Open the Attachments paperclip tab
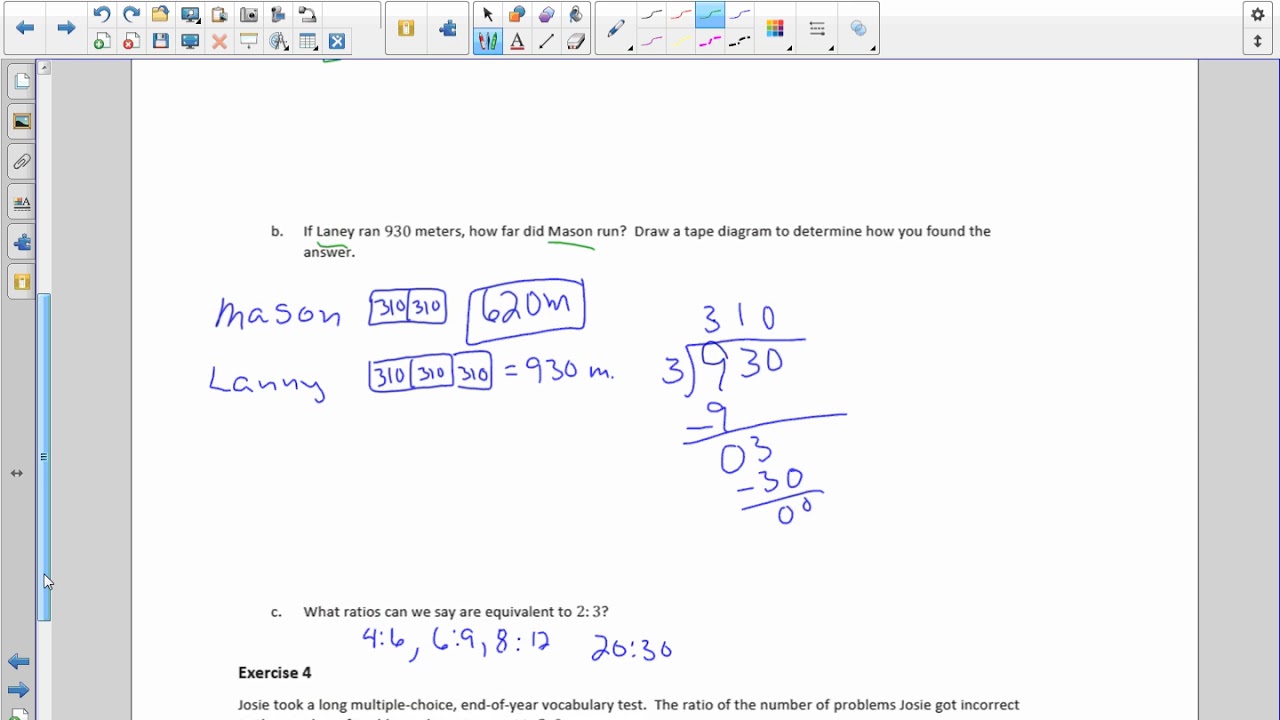Image resolution: width=1280 pixels, height=720 pixels. [21, 161]
